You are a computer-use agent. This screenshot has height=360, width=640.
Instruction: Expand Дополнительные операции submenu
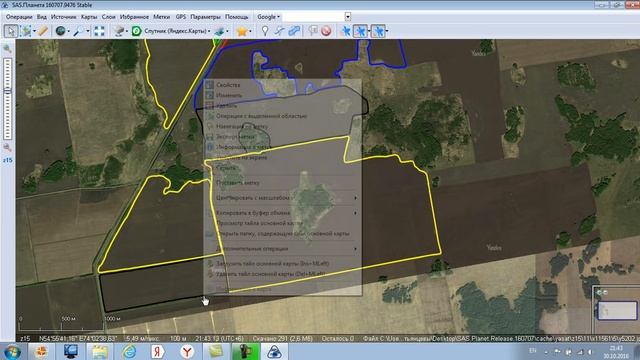coord(282,249)
